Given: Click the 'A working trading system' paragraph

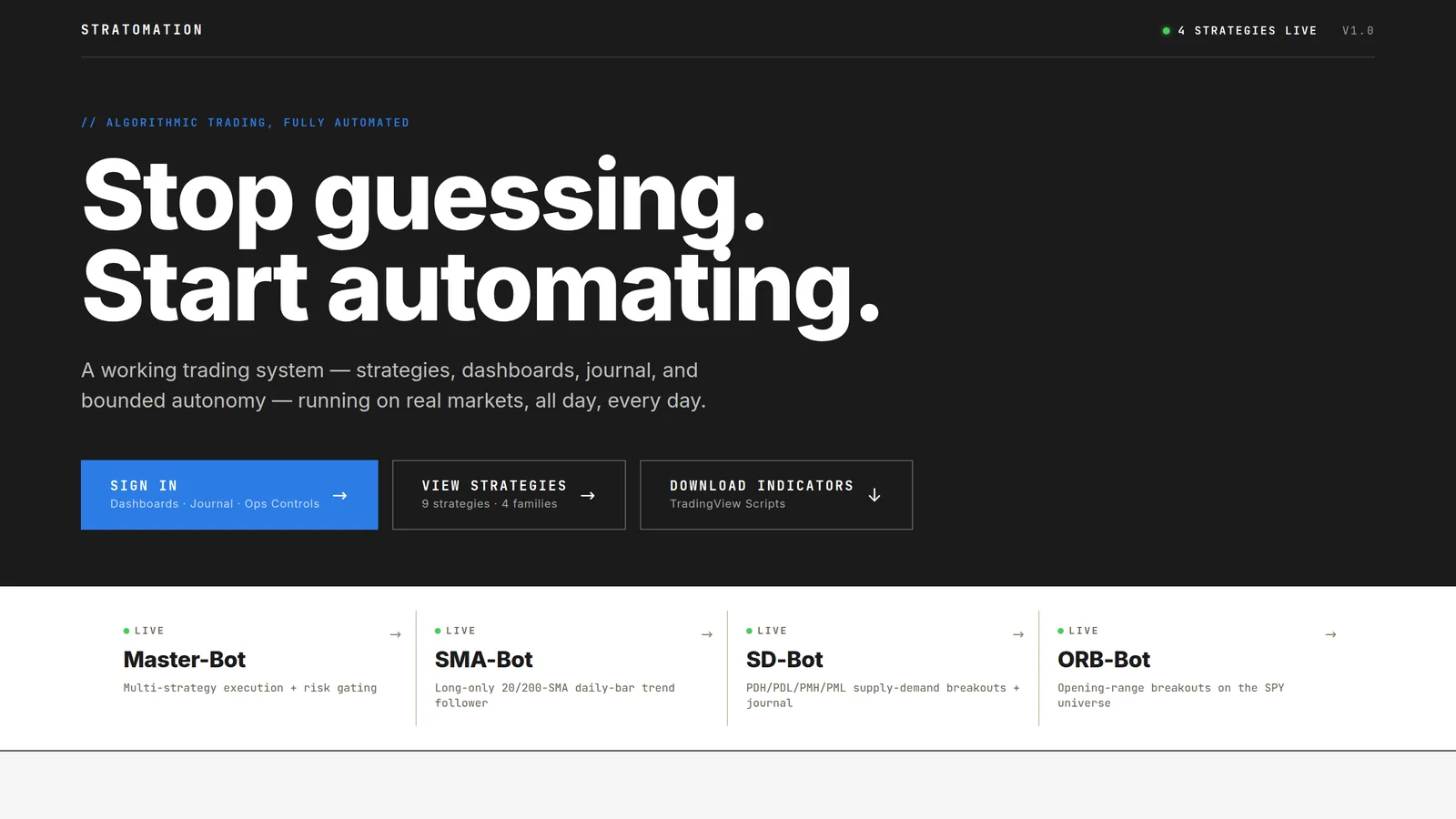Looking at the screenshot, I should [x=393, y=385].
